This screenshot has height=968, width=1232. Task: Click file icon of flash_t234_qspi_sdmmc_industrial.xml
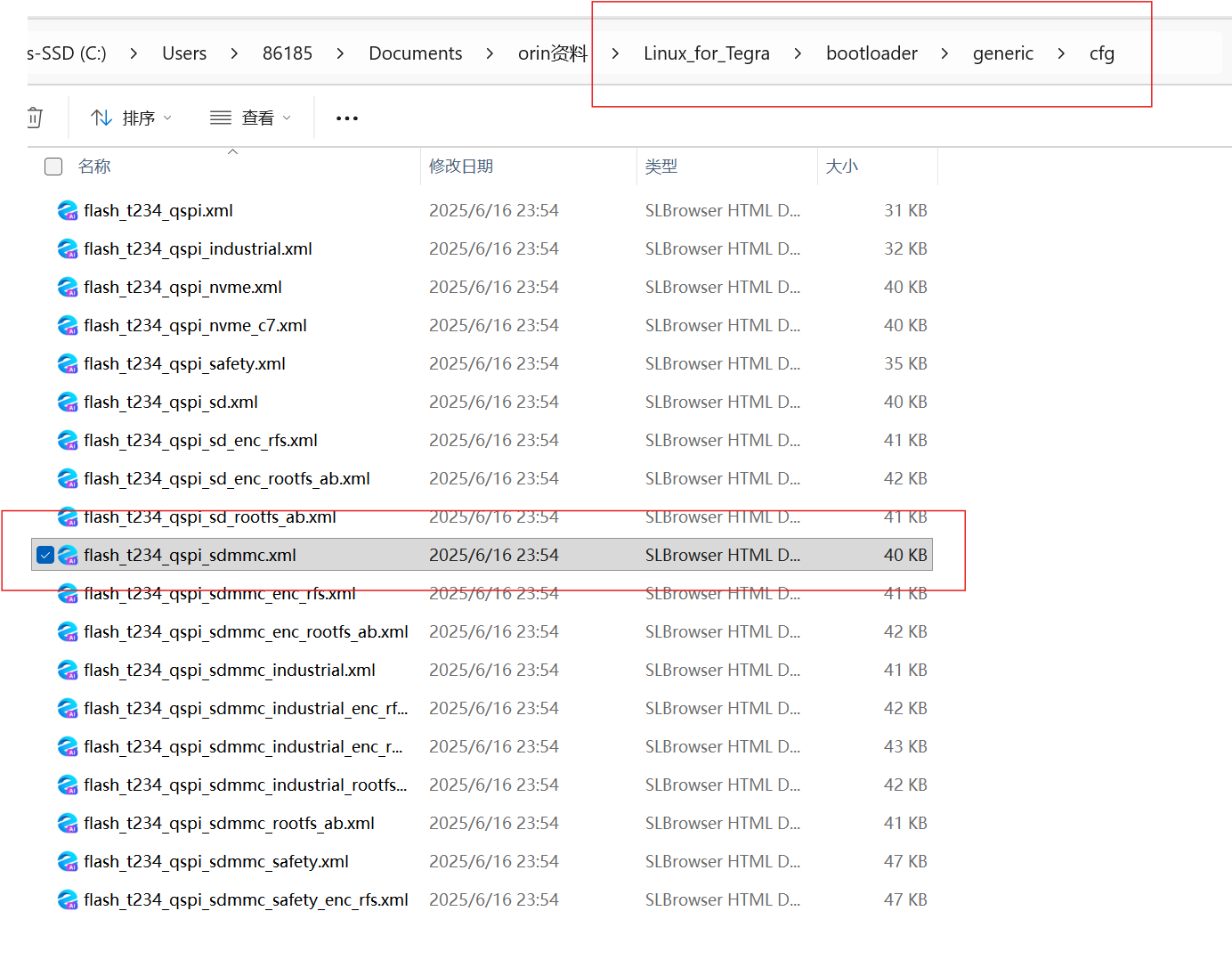click(68, 671)
